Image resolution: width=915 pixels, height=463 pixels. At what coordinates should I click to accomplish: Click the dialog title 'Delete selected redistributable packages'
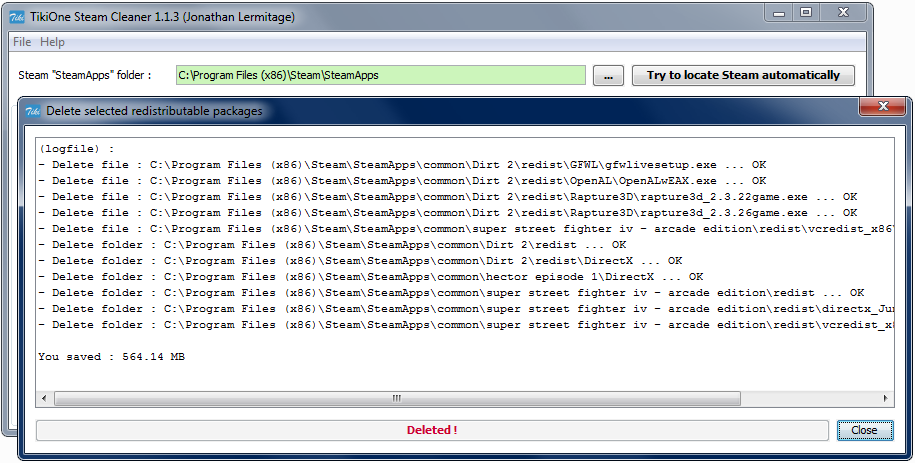[x=154, y=111]
